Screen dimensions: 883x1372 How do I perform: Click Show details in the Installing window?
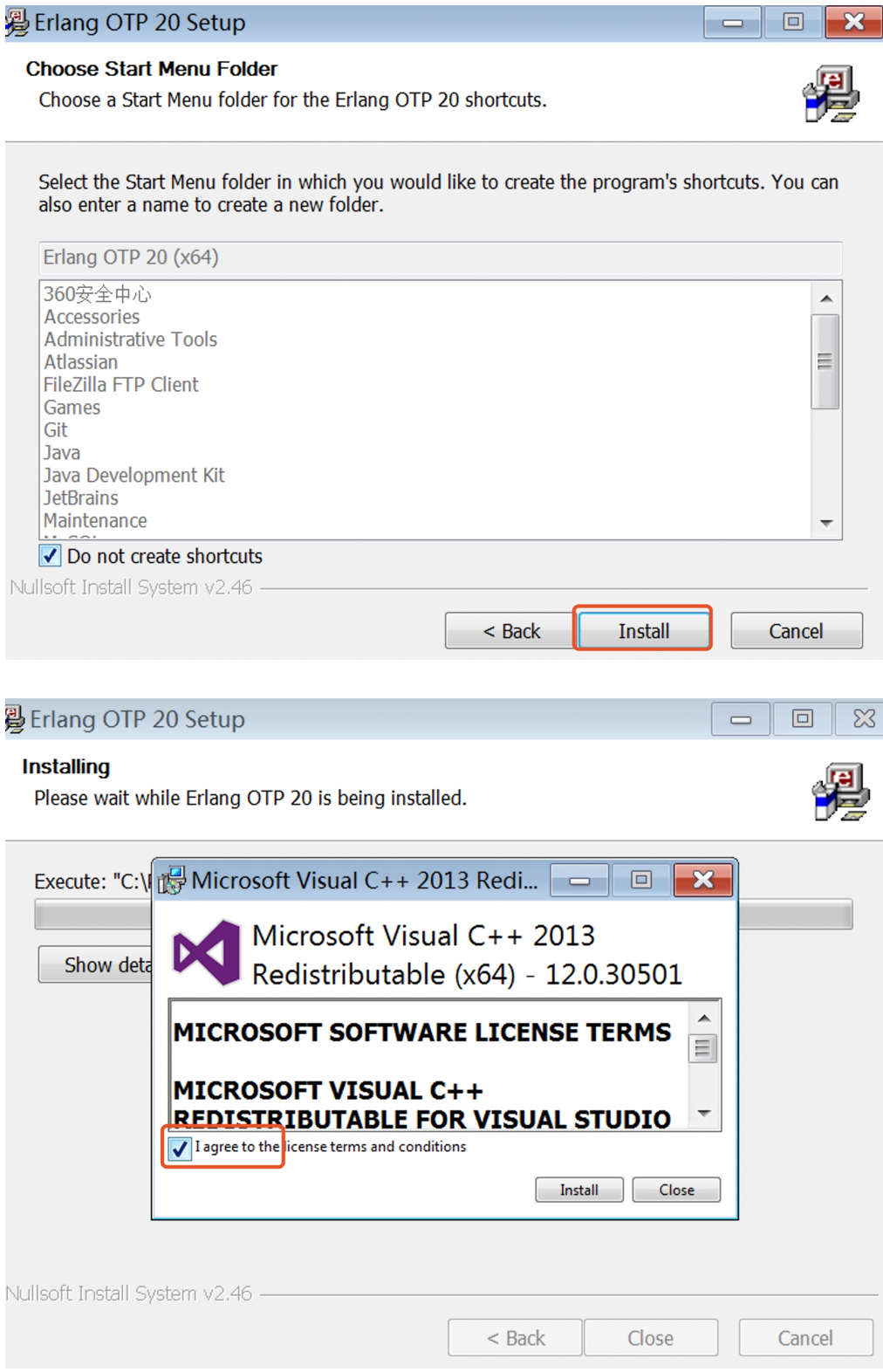coord(96,964)
